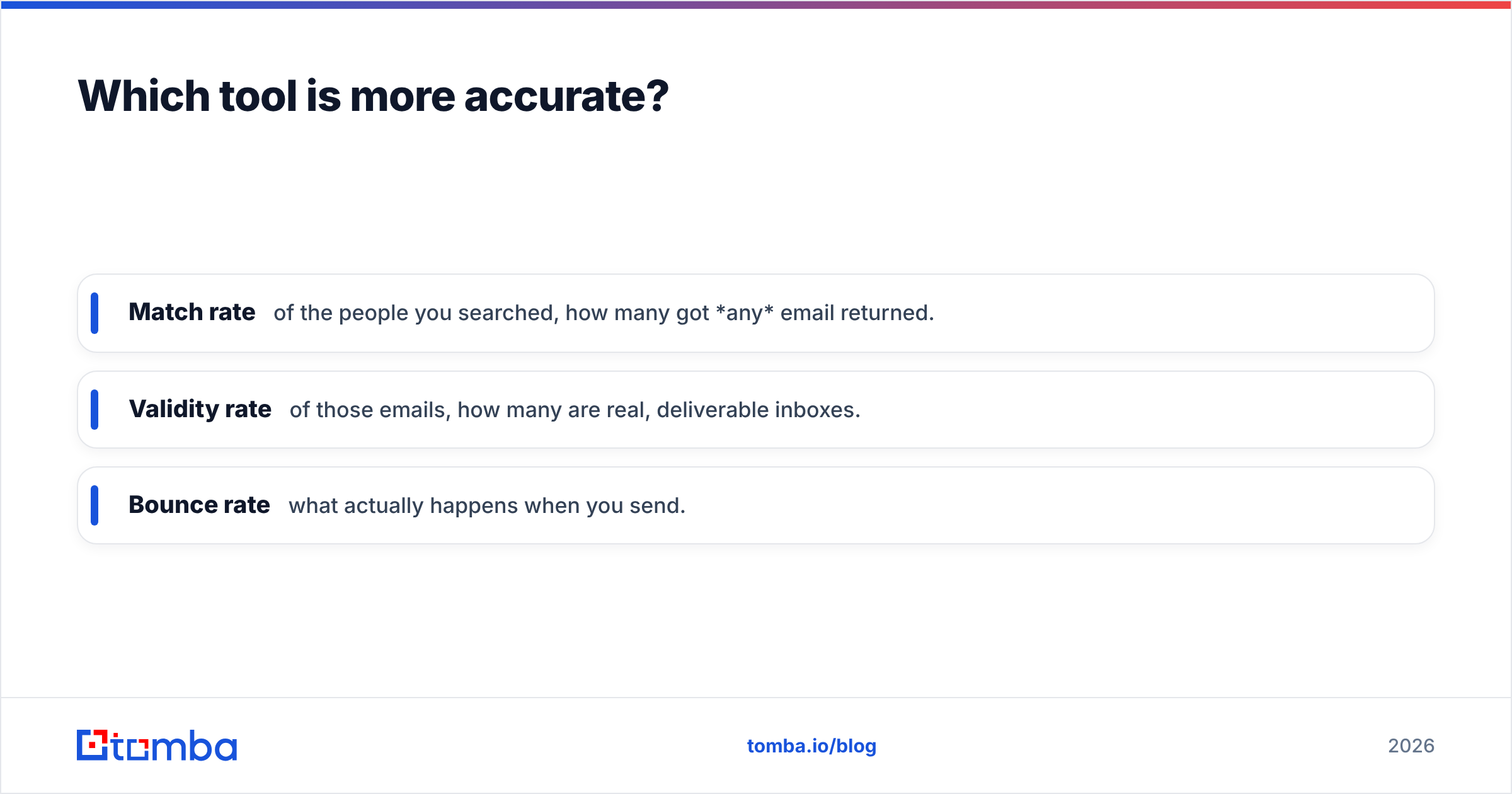The width and height of the screenshot is (1512, 794).
Task: Click the gradient color bar at top
Action: pyautogui.click(x=756, y=4)
